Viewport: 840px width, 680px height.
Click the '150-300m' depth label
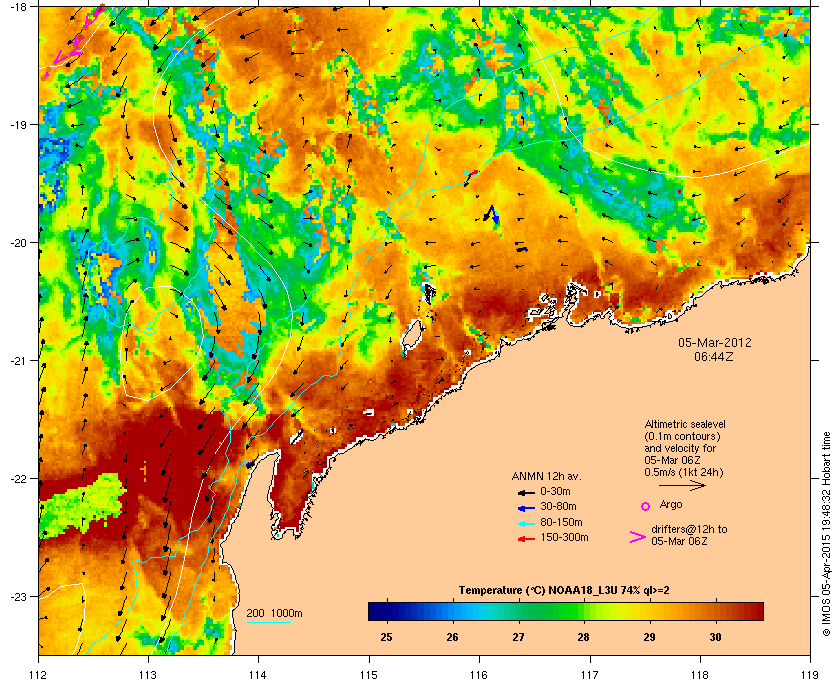click(565, 537)
